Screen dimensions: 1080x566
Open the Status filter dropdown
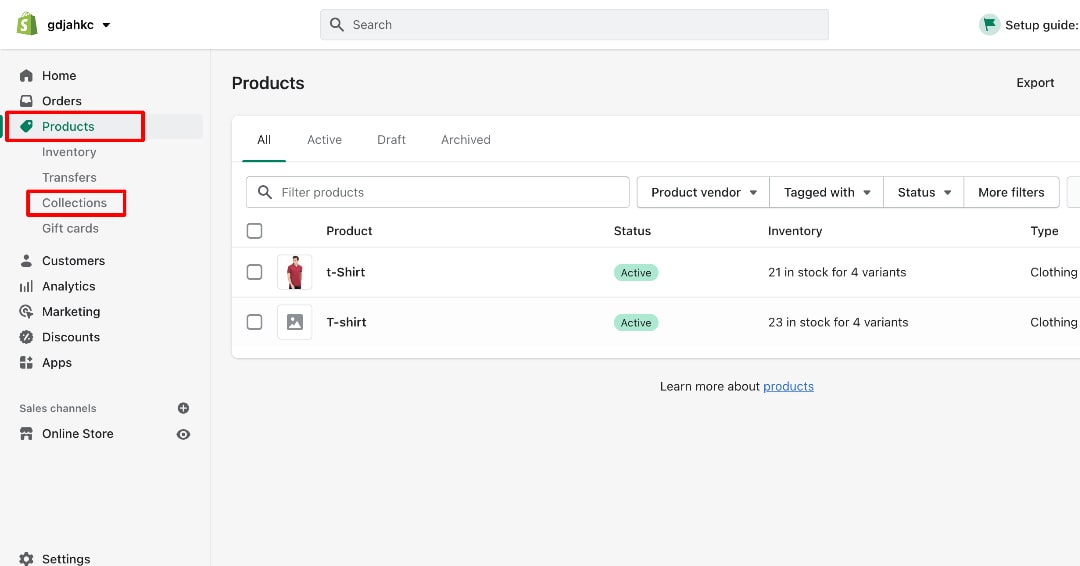click(x=924, y=192)
